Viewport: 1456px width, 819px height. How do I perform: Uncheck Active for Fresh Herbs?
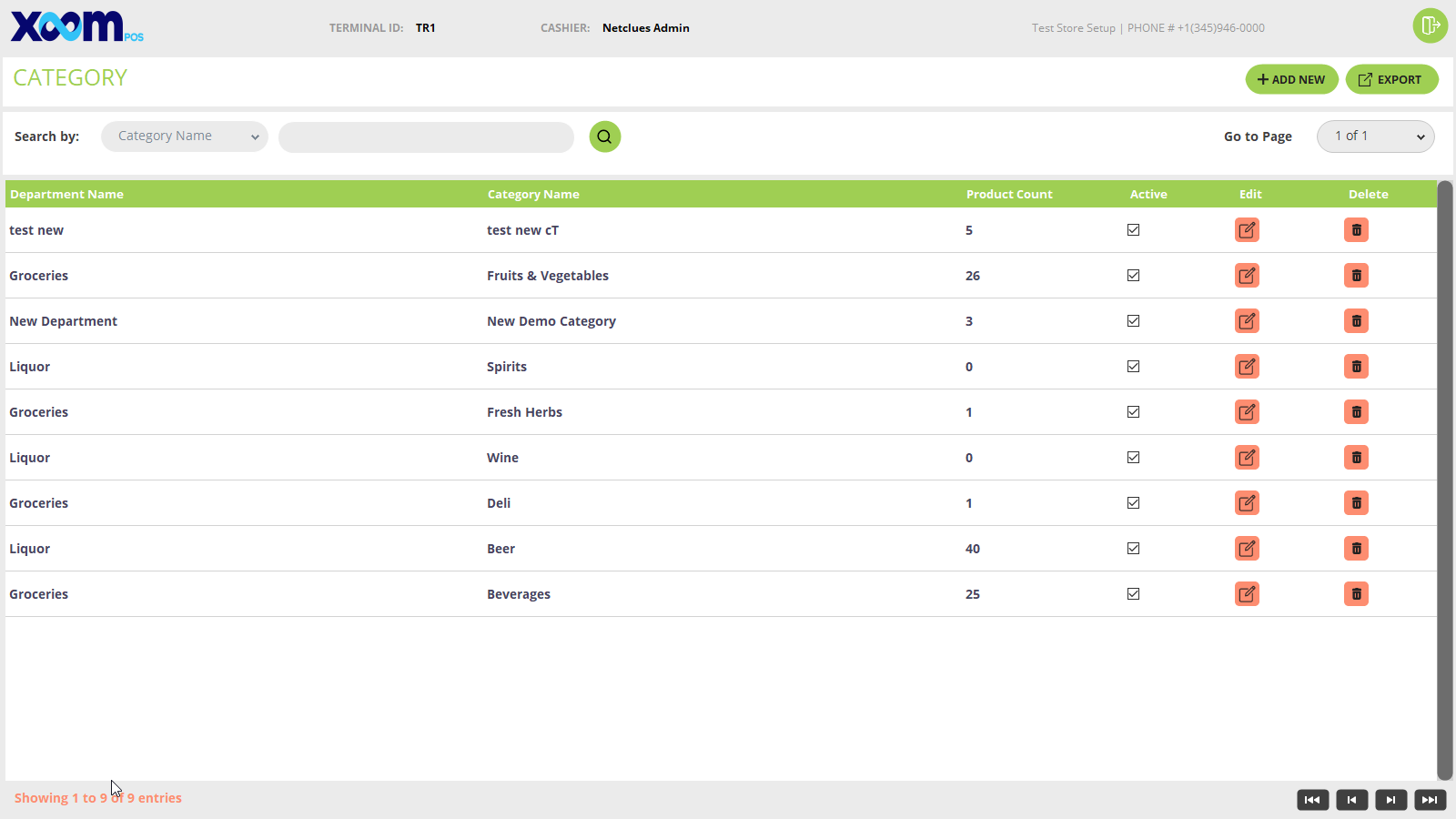[x=1133, y=412]
